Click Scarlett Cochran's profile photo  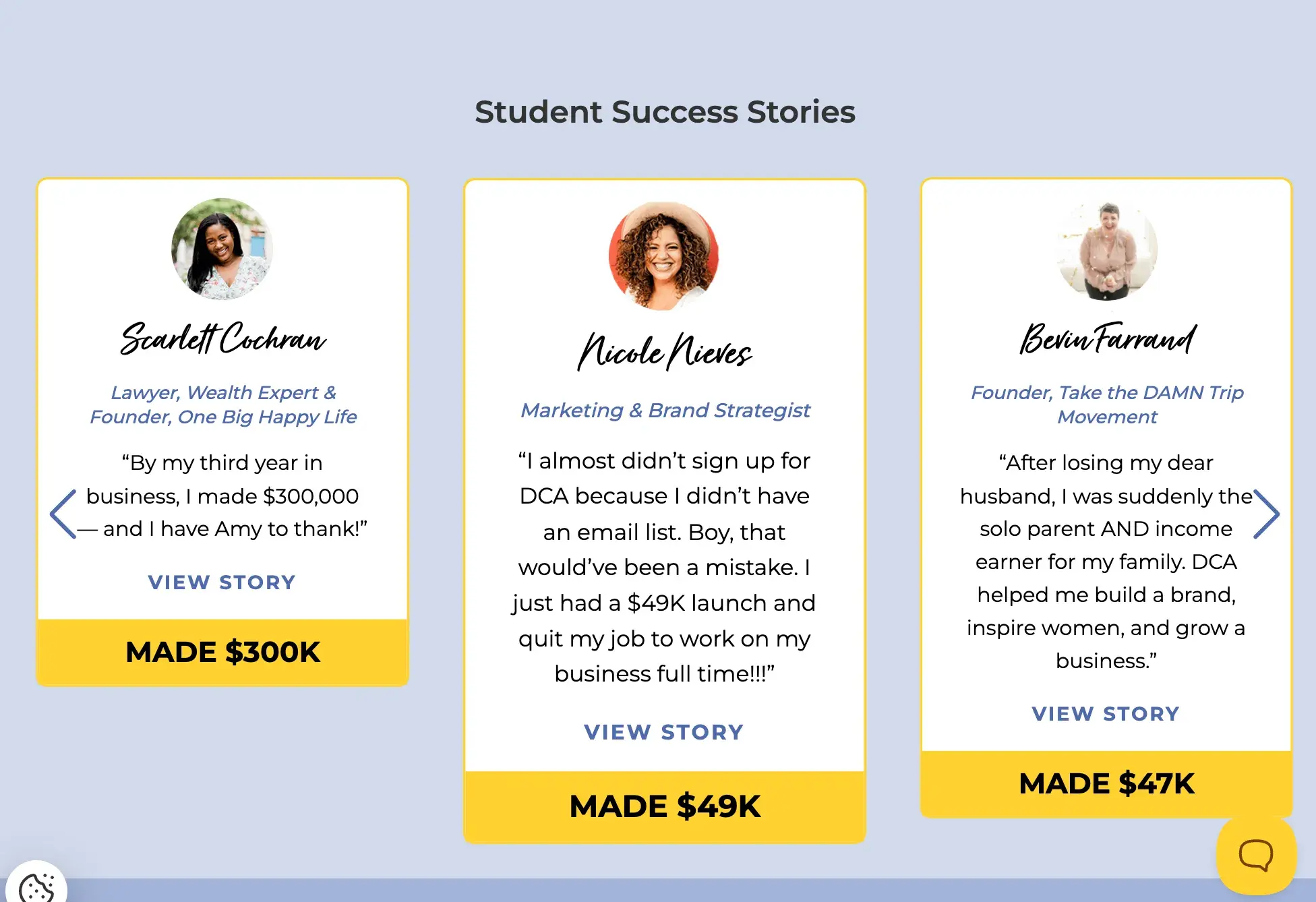pyautogui.click(x=222, y=249)
